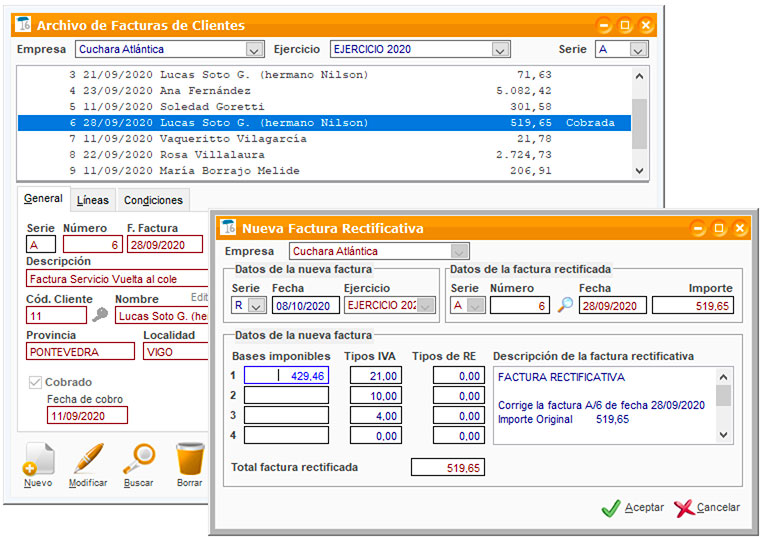Open the Empresa dropdown in Archivo de Facturas window
Screen dimensions: 762x538
click(x=254, y=50)
